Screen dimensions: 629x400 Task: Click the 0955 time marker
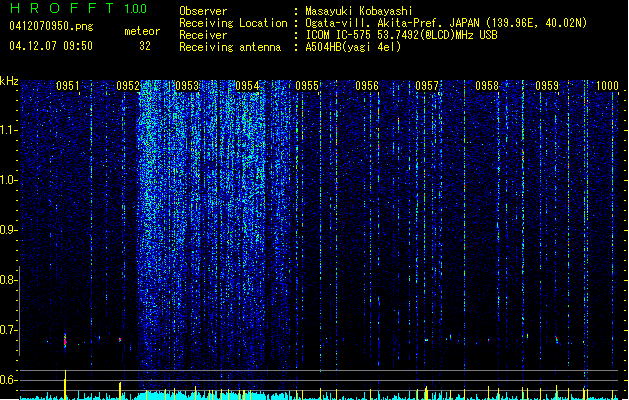[307, 86]
